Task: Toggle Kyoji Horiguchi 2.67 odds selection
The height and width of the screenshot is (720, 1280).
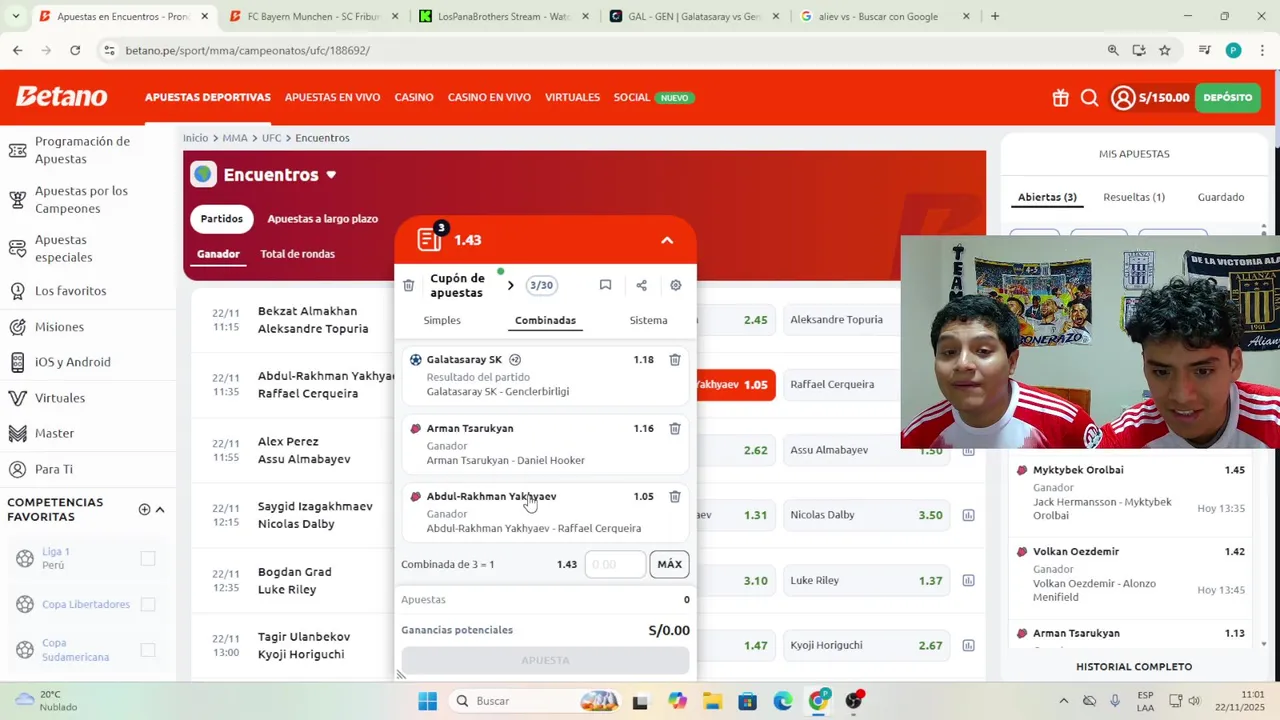Action: tap(866, 645)
